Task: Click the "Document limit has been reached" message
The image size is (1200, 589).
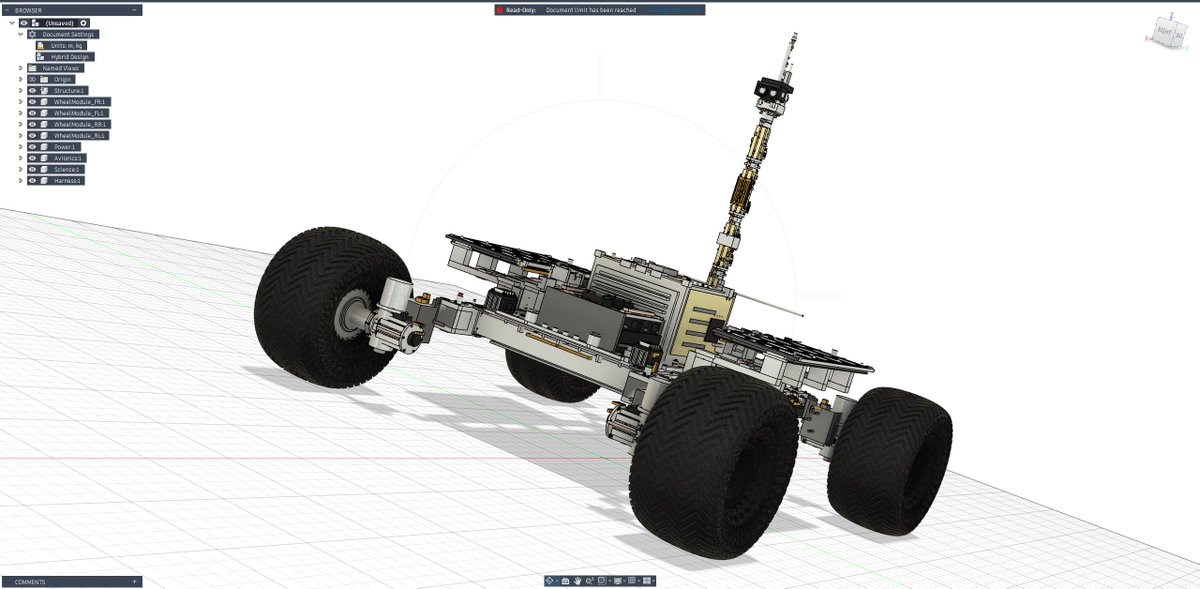Action: (x=591, y=10)
